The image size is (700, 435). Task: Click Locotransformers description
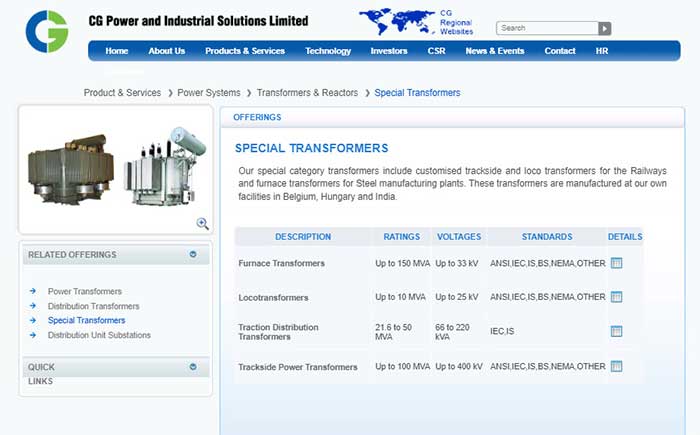273,297
